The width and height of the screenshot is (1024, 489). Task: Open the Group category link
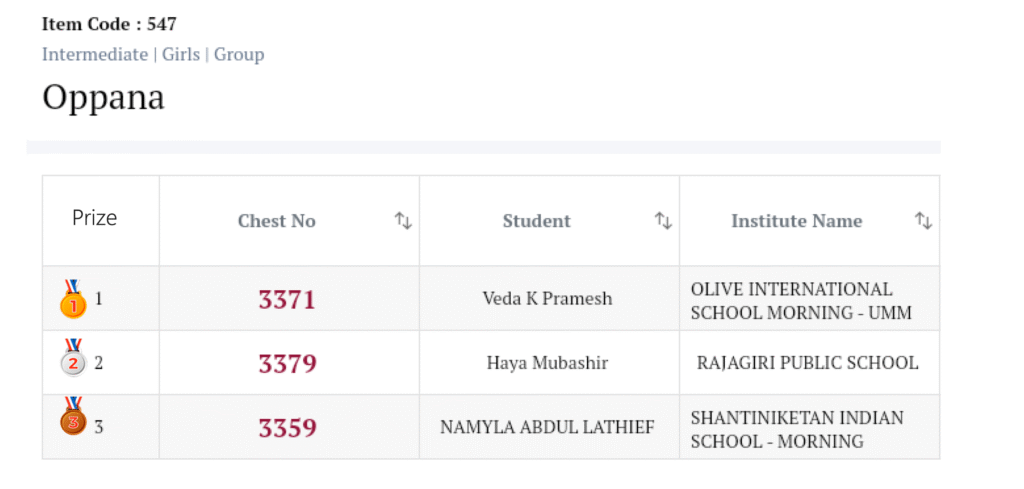tap(239, 54)
